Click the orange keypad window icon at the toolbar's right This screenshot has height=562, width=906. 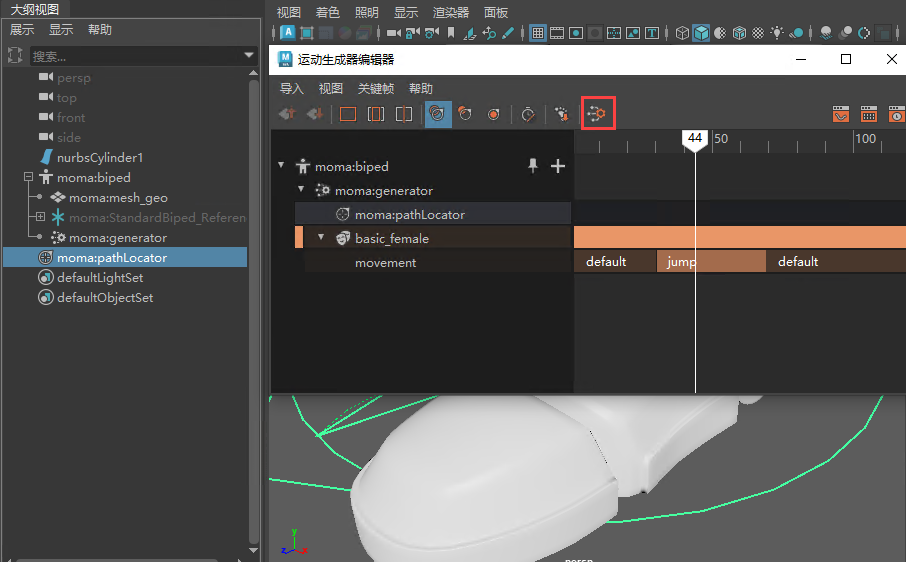point(868,114)
